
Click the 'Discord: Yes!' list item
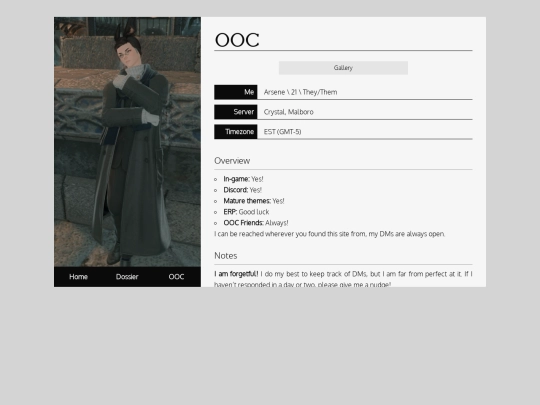(x=243, y=190)
